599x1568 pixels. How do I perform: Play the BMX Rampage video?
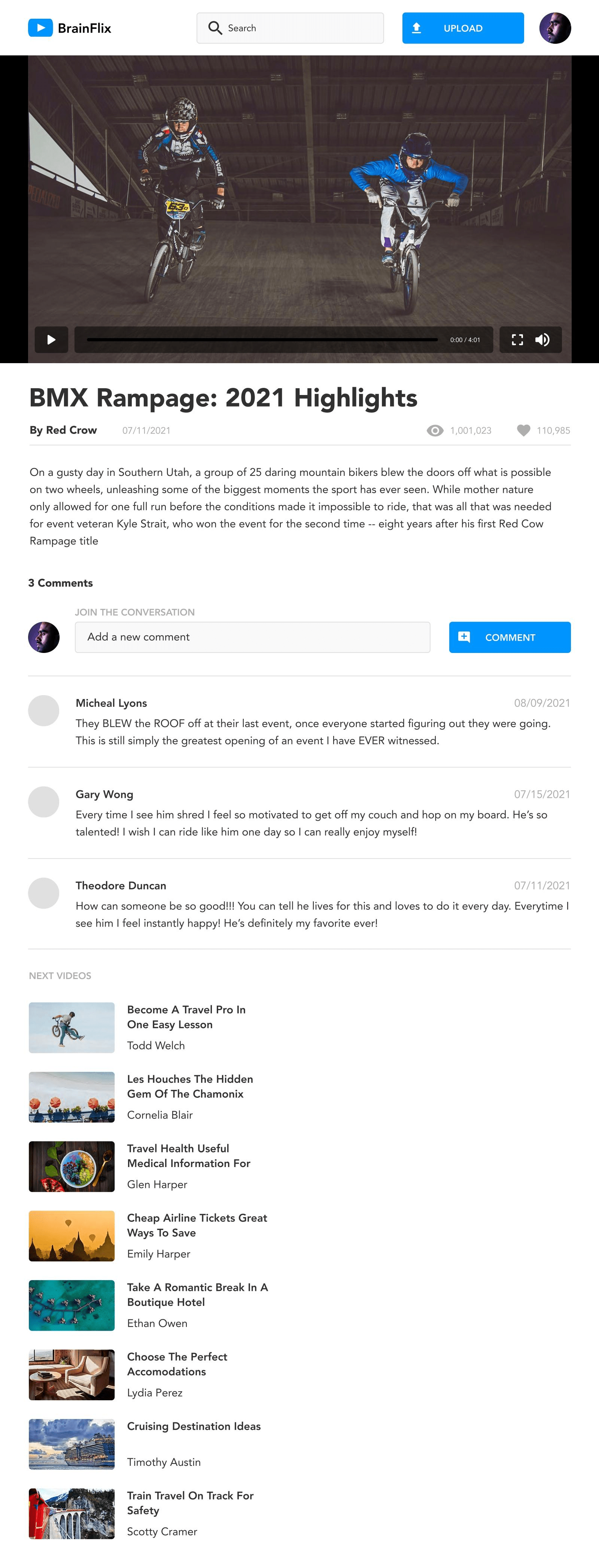[51, 340]
